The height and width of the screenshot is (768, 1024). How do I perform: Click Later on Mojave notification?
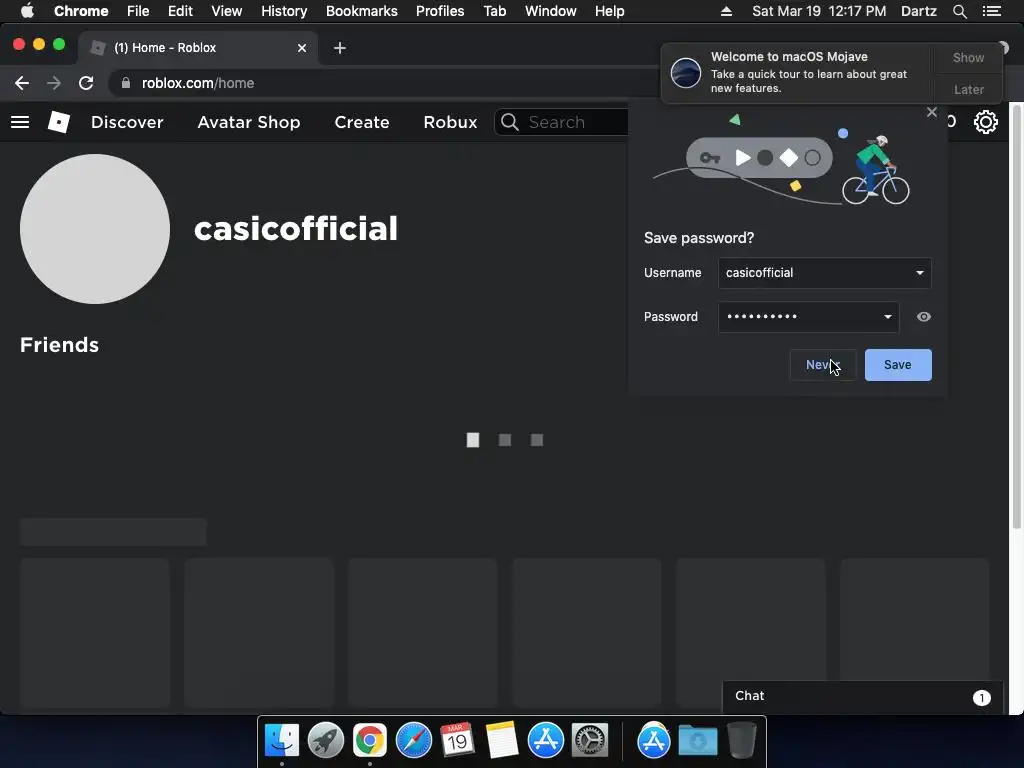point(968,89)
